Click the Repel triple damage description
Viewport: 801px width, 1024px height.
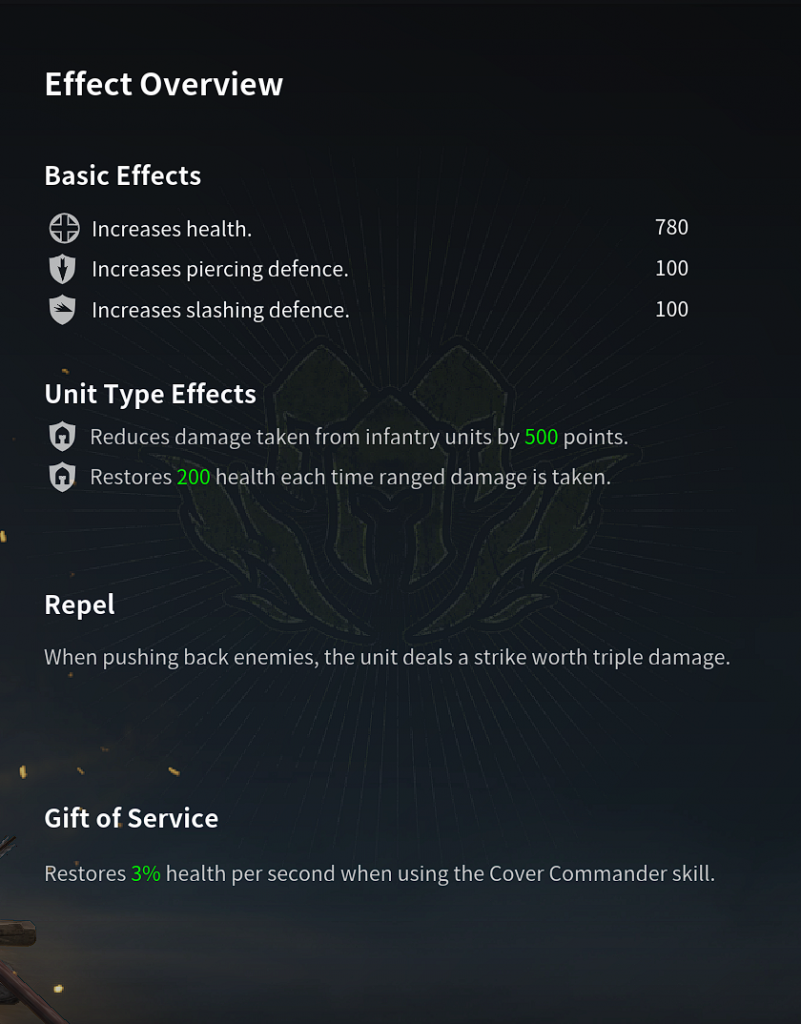click(x=387, y=658)
